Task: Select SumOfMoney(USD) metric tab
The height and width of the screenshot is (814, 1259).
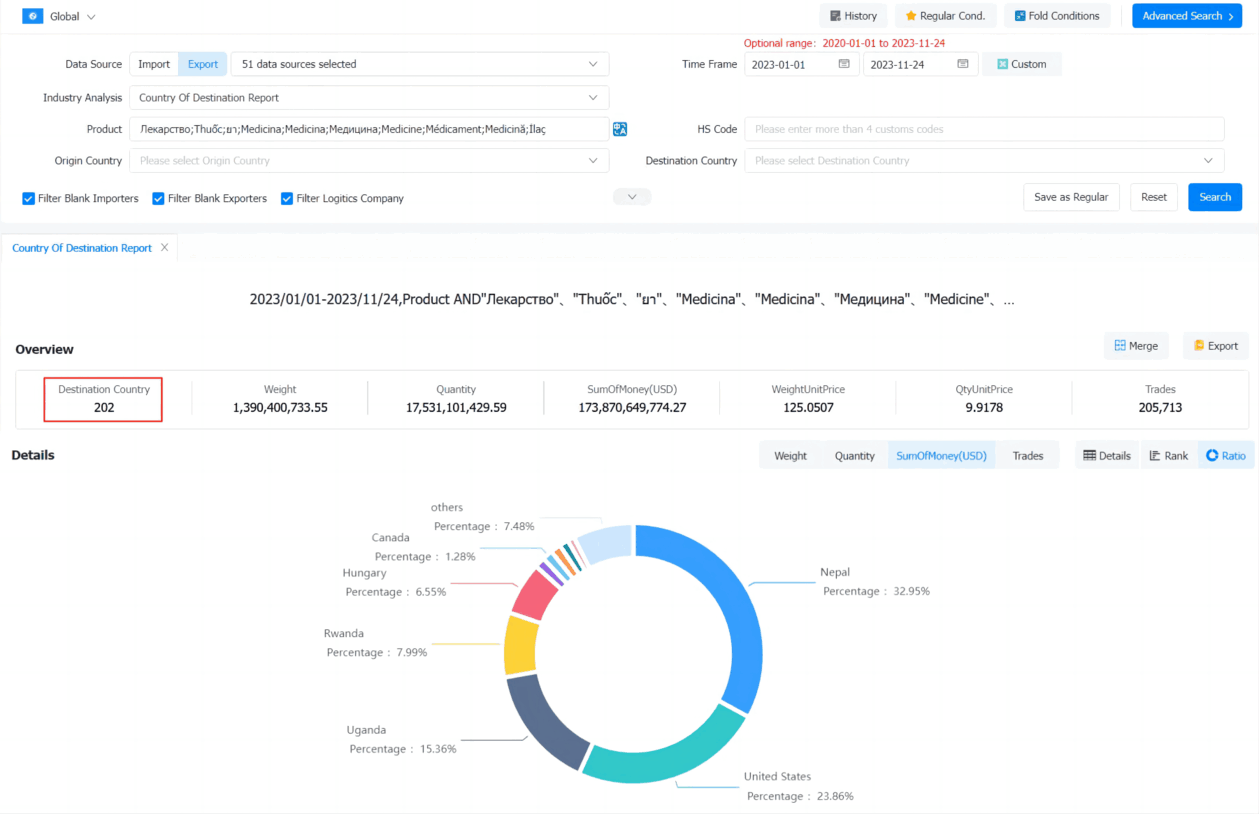Action: [x=941, y=455]
